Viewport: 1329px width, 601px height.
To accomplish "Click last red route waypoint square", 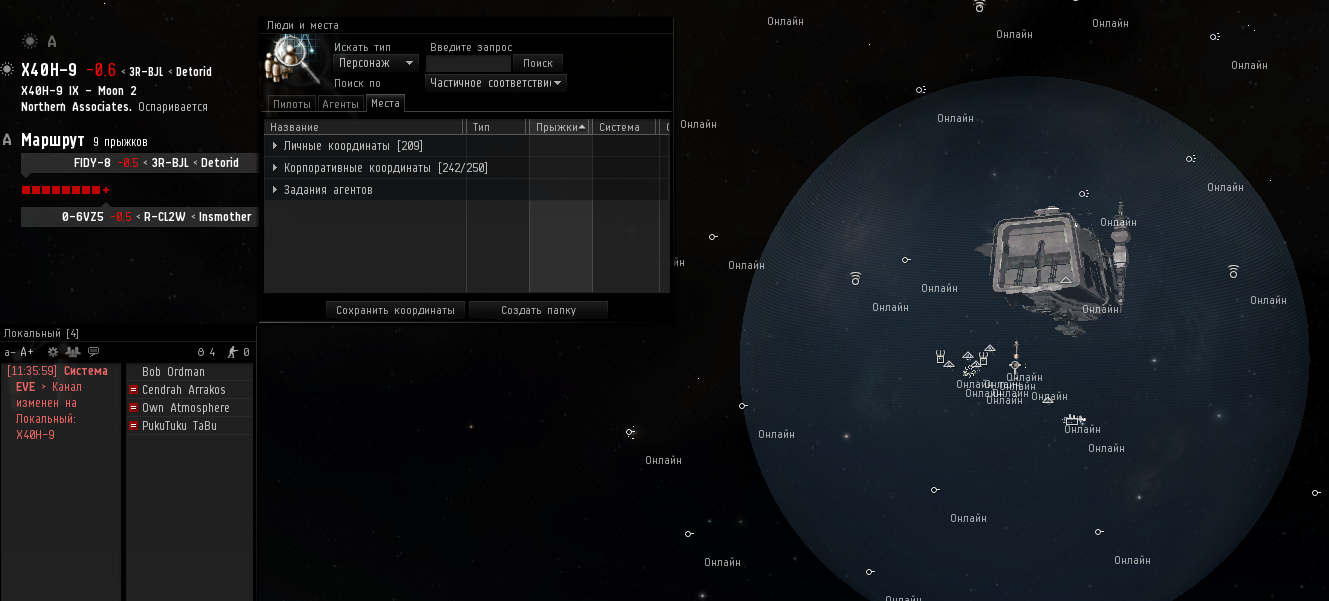I will [x=96, y=190].
